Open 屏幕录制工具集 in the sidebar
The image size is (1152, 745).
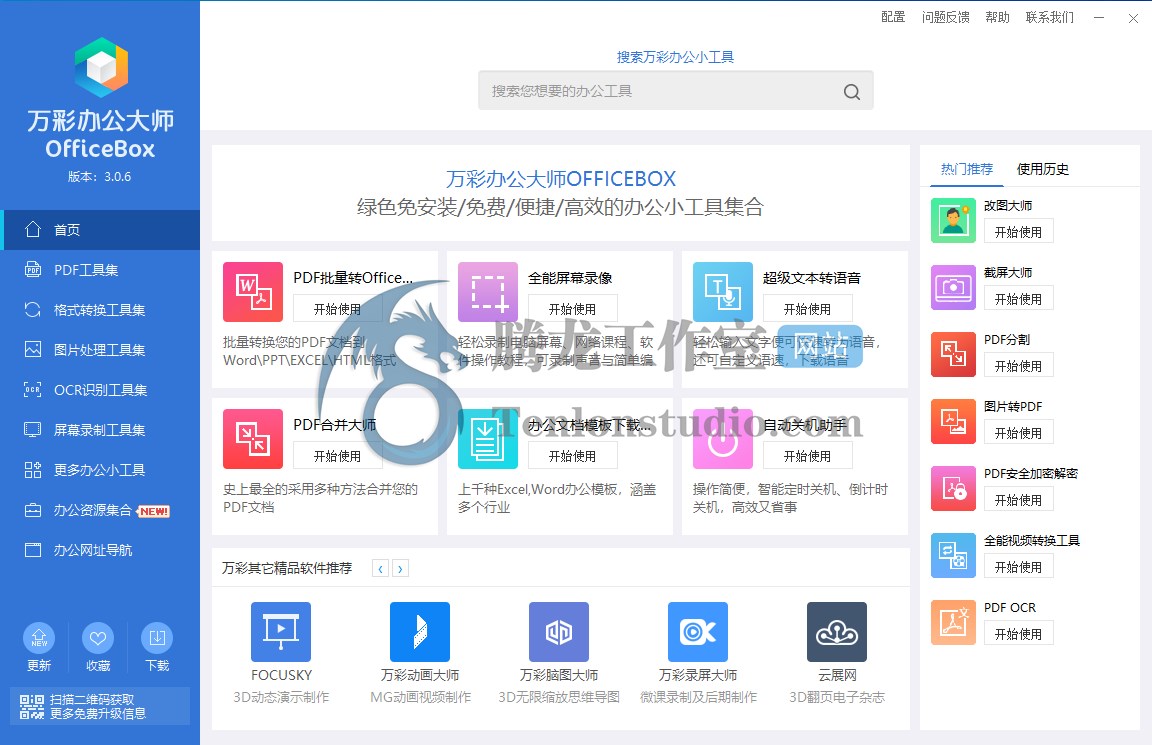tap(100, 430)
